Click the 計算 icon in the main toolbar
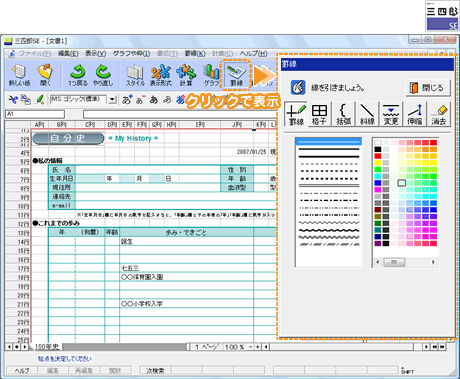This screenshot has height=379, width=460. pyautogui.click(x=186, y=74)
